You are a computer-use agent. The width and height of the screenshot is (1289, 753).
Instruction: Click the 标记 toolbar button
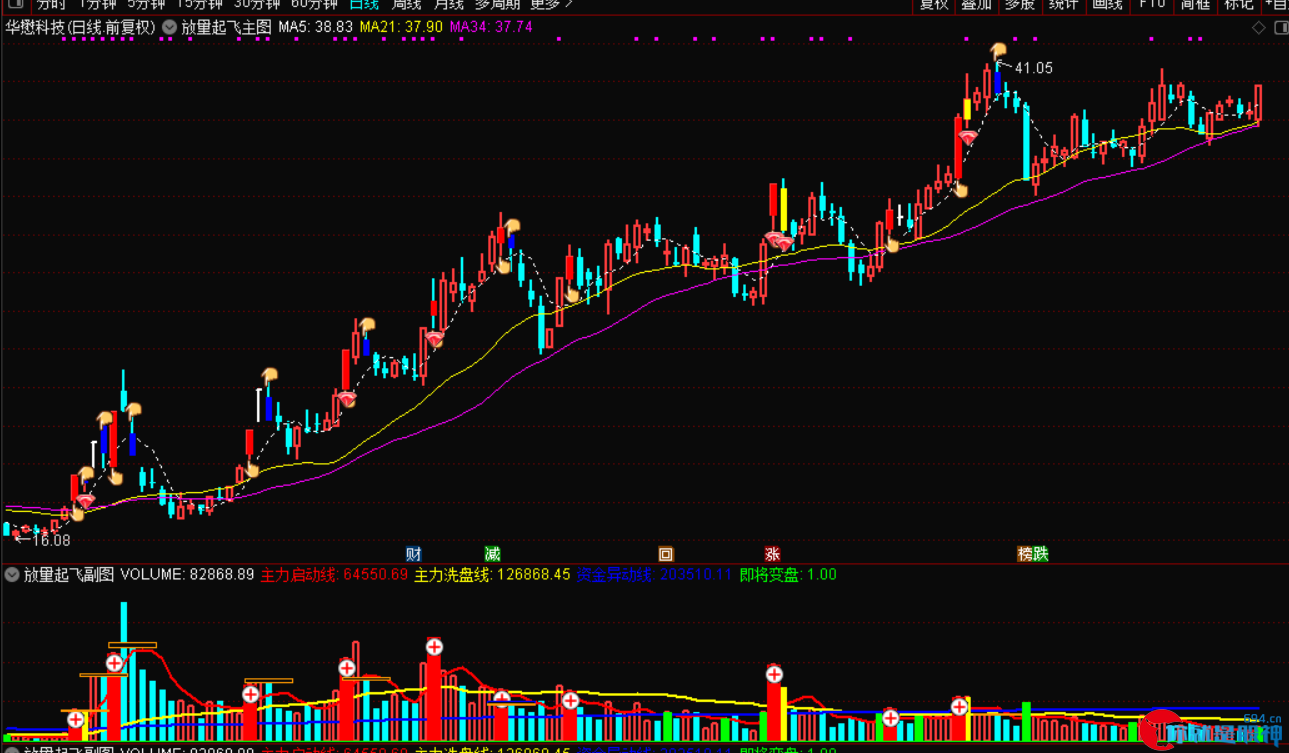coord(1239,5)
